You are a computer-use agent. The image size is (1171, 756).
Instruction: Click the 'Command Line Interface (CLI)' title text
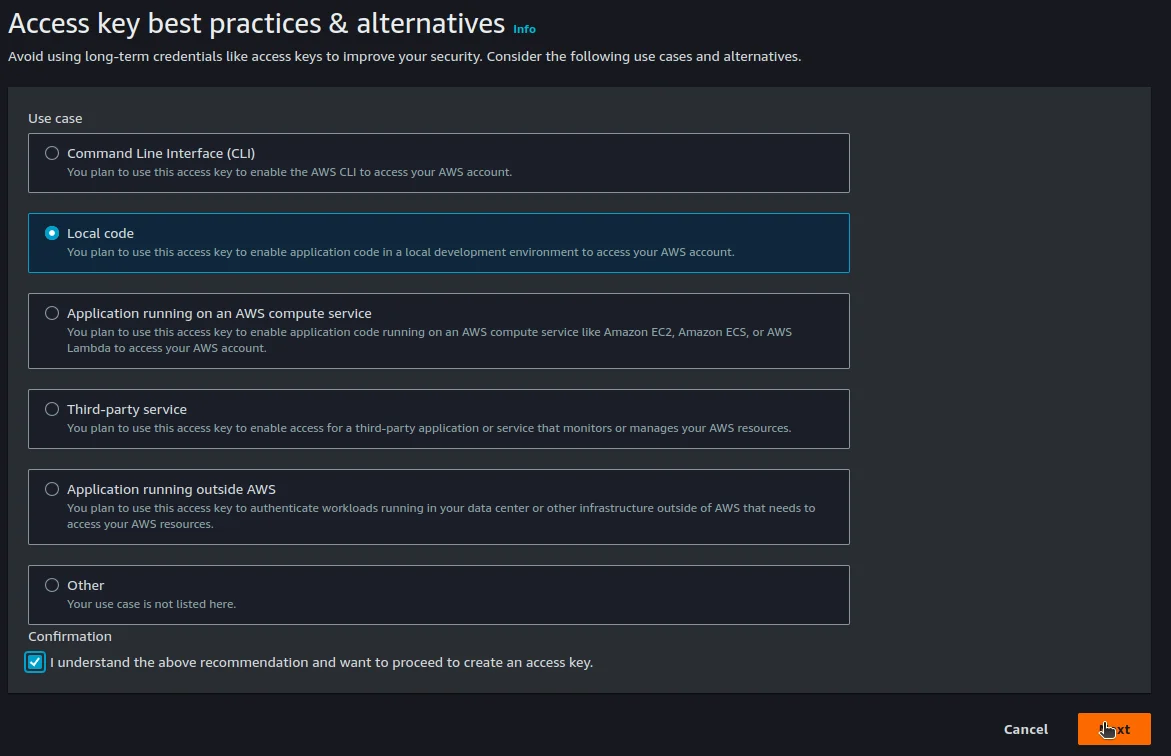161,153
